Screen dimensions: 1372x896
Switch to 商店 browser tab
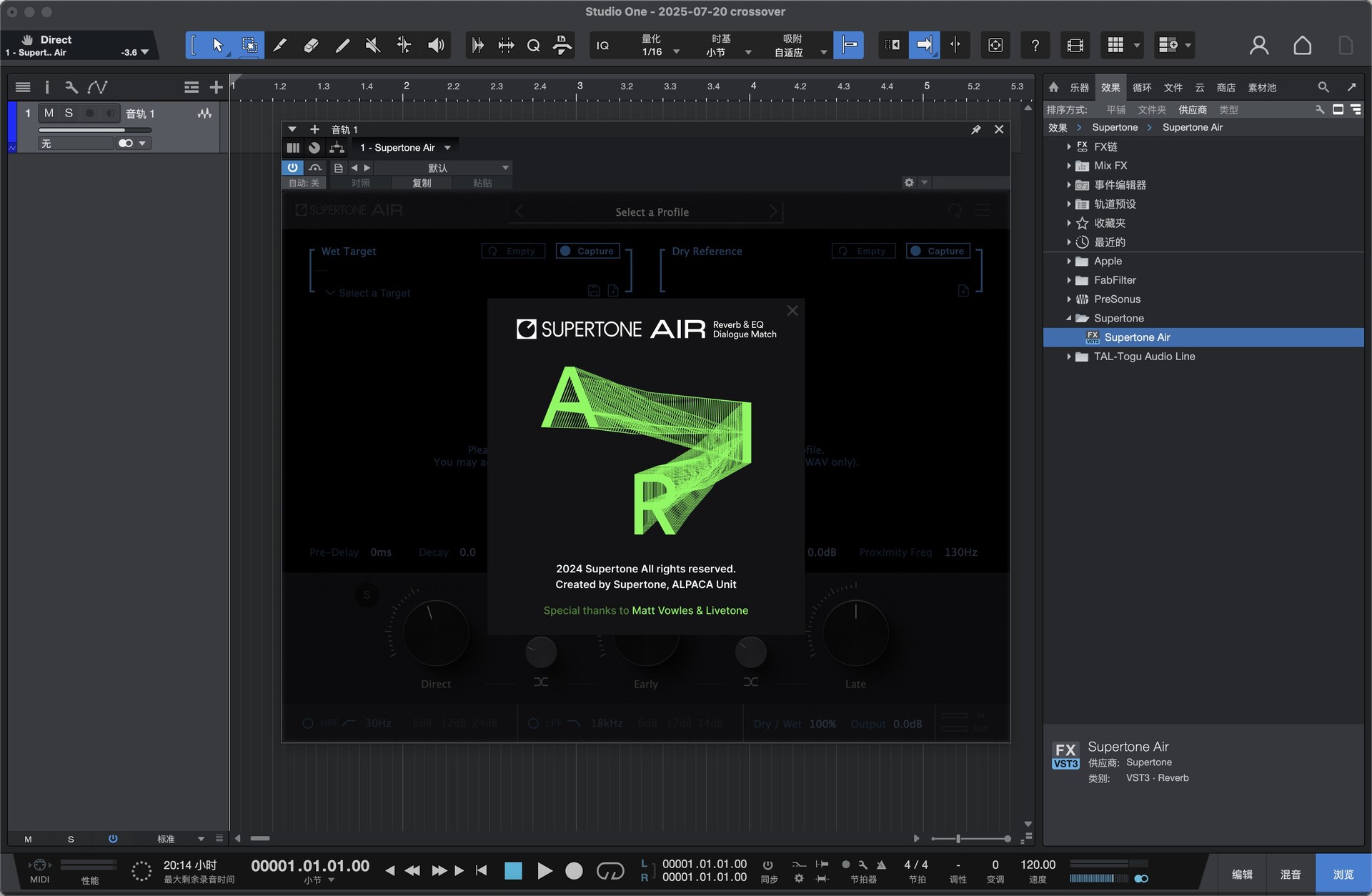click(x=1226, y=87)
